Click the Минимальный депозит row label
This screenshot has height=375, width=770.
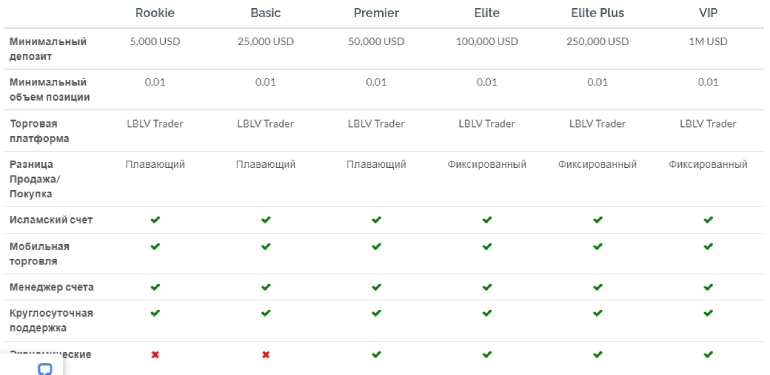click(x=48, y=49)
